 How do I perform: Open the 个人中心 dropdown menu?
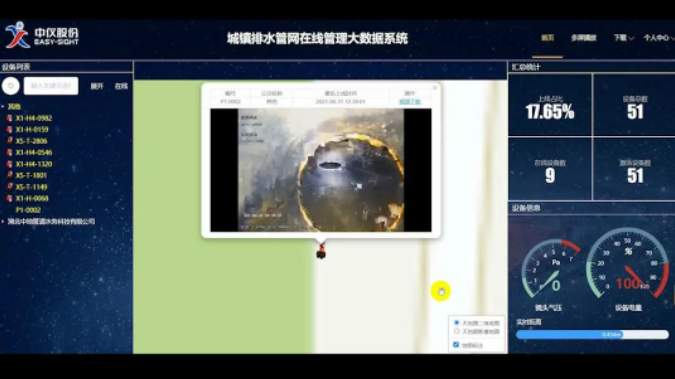tap(659, 38)
